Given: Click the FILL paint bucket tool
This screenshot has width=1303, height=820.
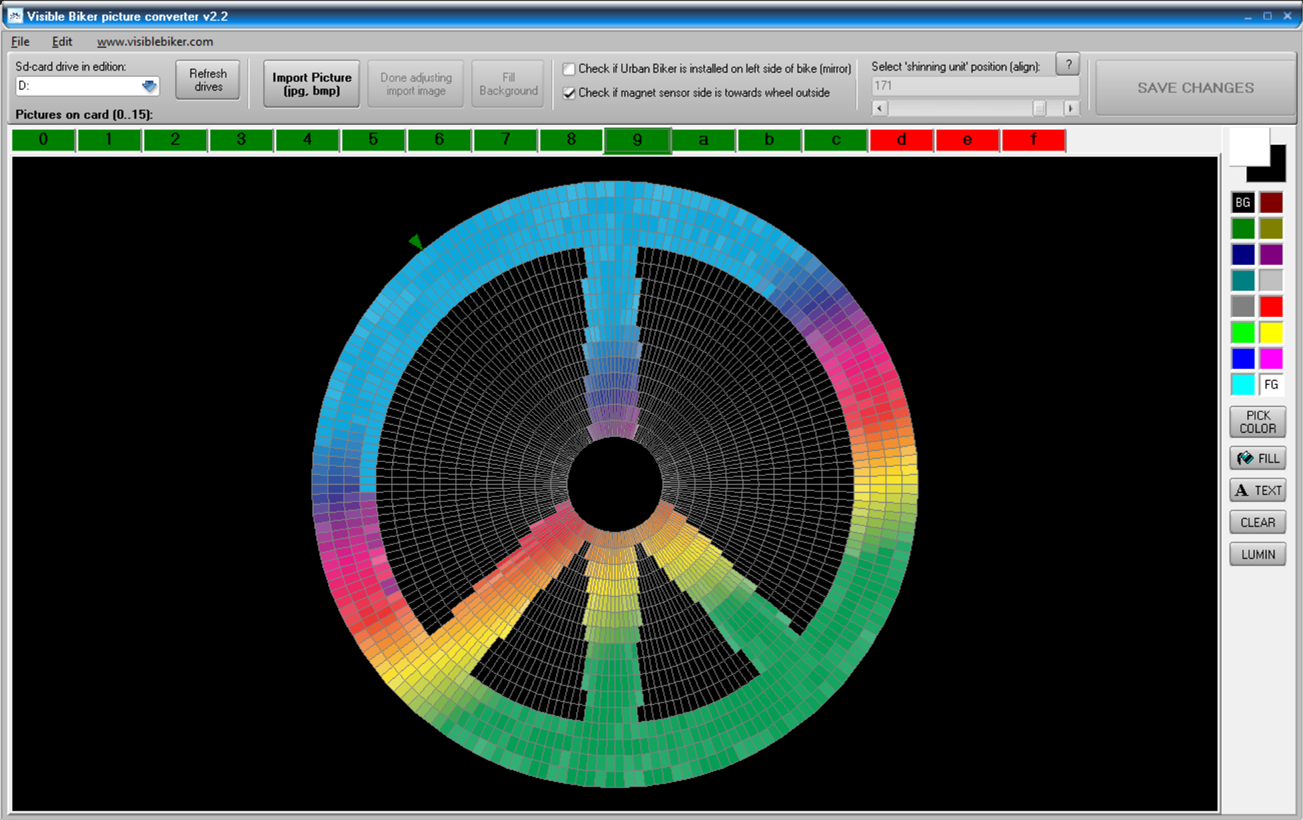Looking at the screenshot, I should click(1257, 458).
